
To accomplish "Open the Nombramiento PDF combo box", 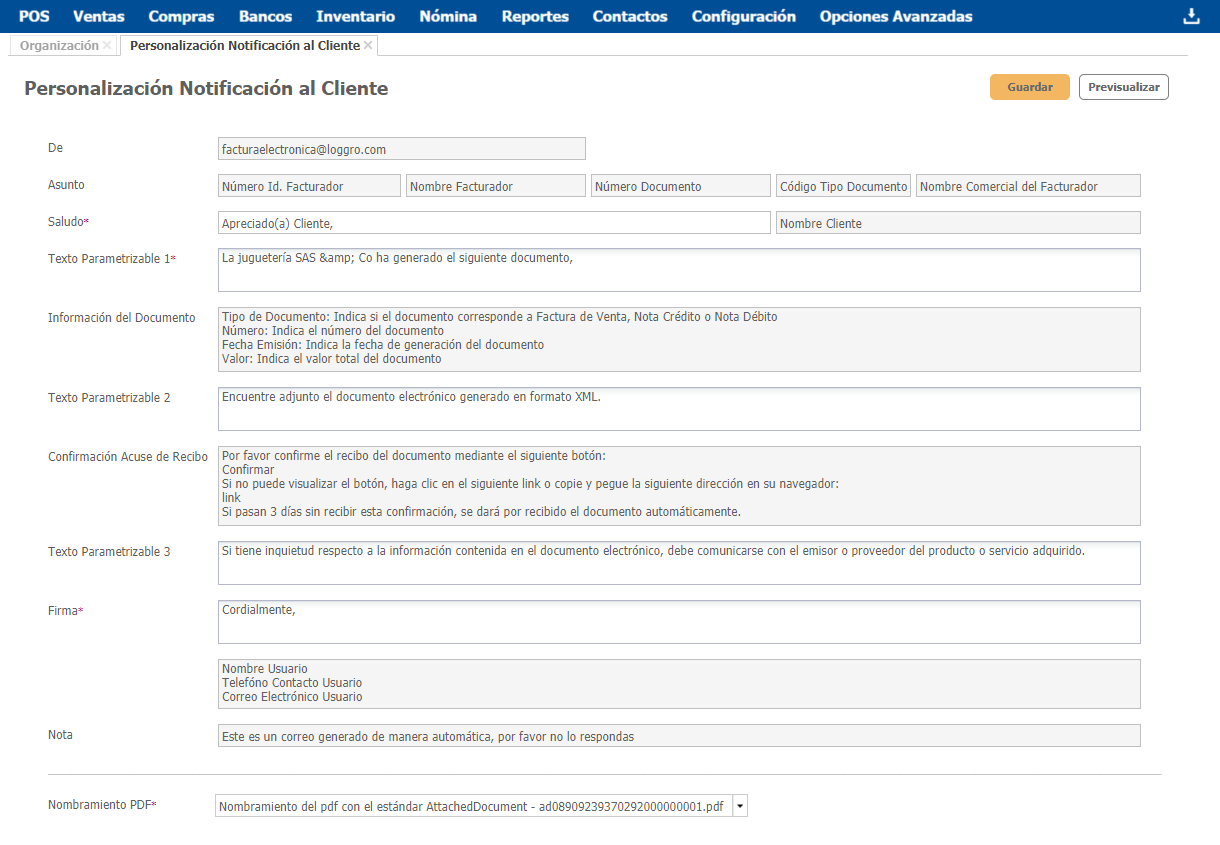I will tap(473, 806).
